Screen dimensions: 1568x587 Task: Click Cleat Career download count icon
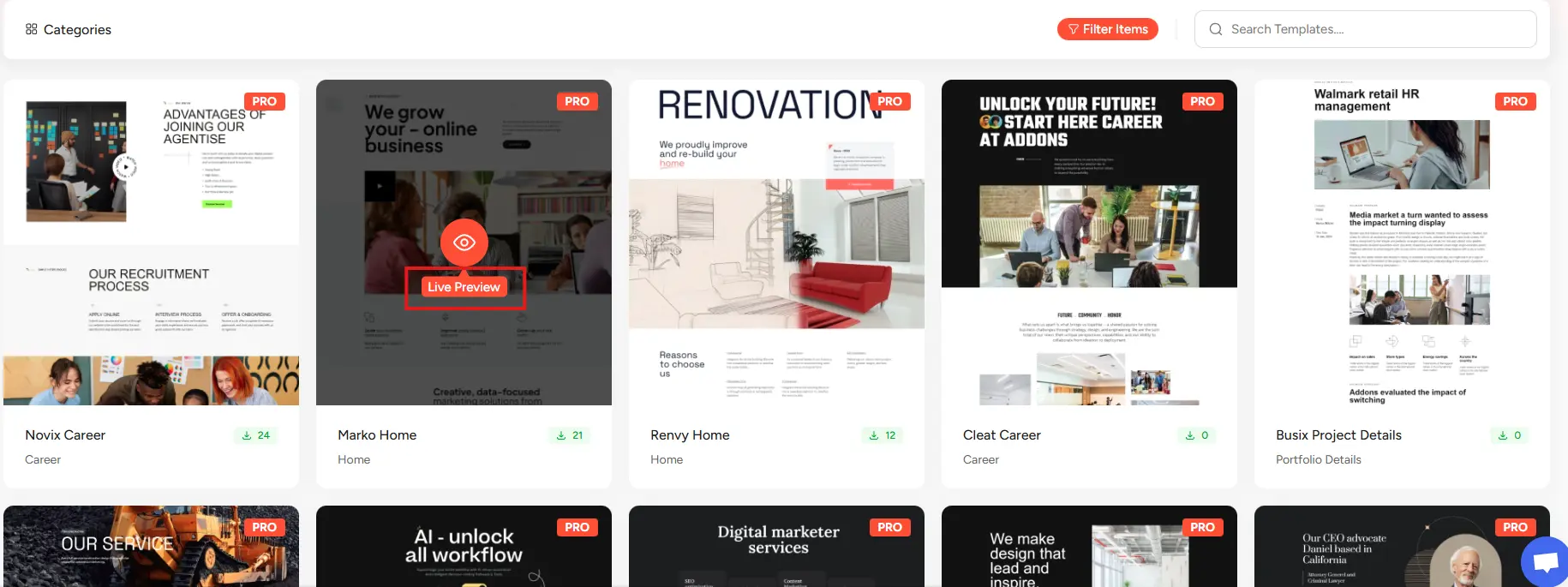coord(1189,435)
